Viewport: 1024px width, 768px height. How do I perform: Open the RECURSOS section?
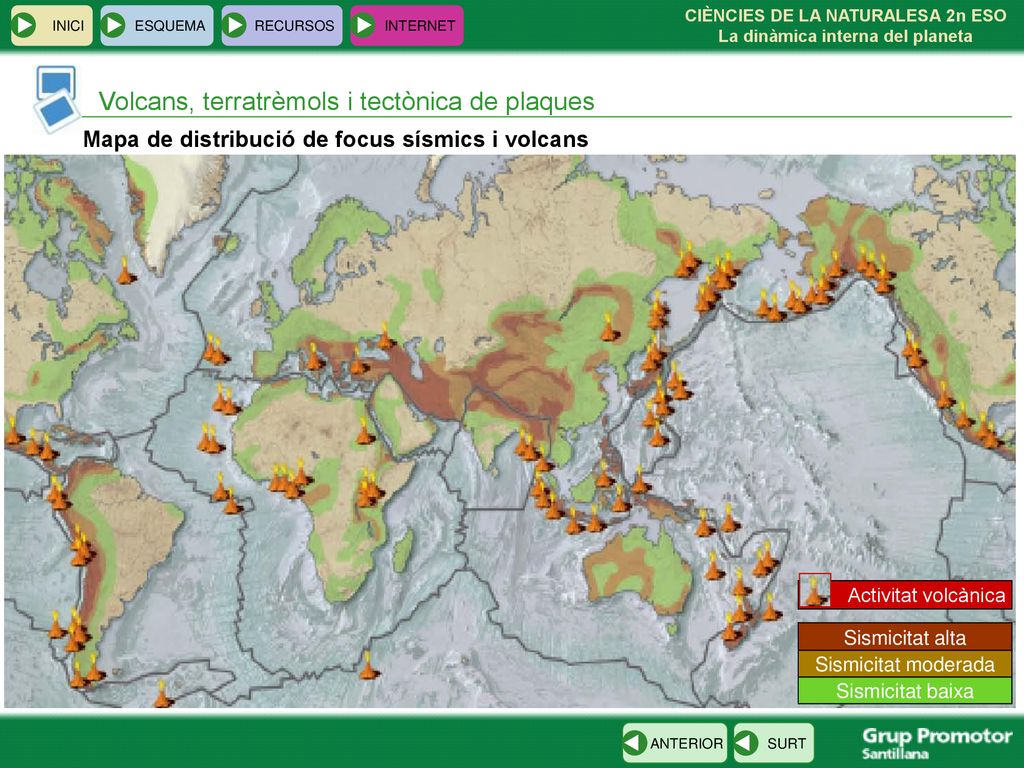[x=281, y=25]
